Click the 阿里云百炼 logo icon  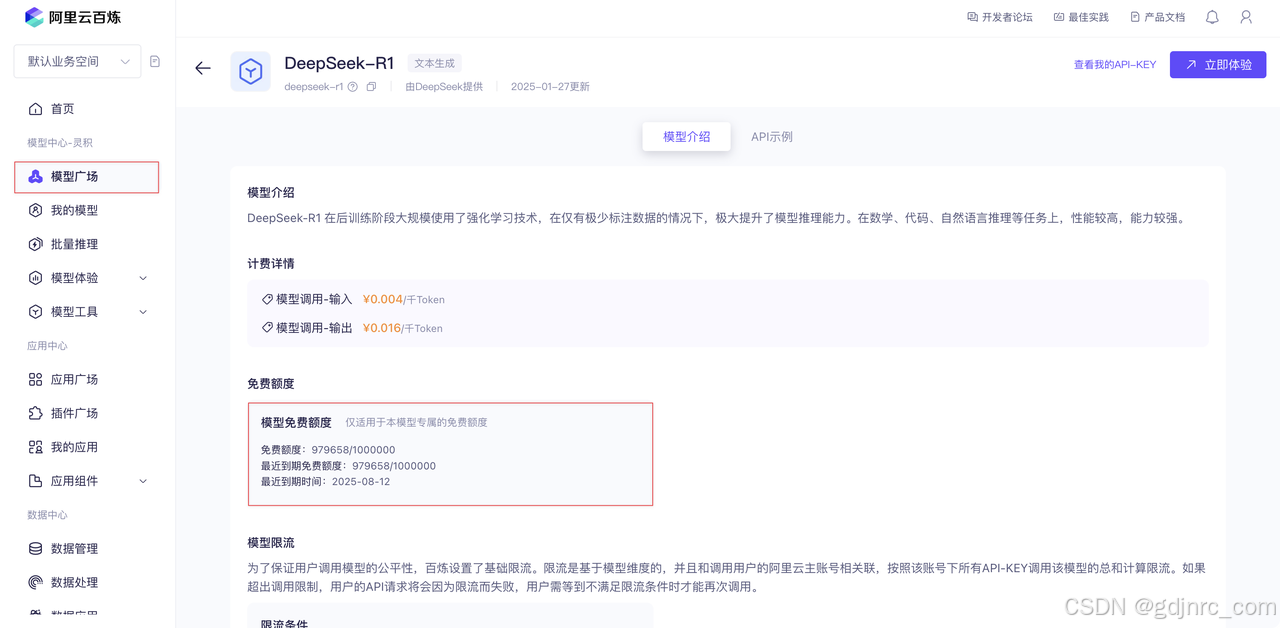tap(34, 16)
